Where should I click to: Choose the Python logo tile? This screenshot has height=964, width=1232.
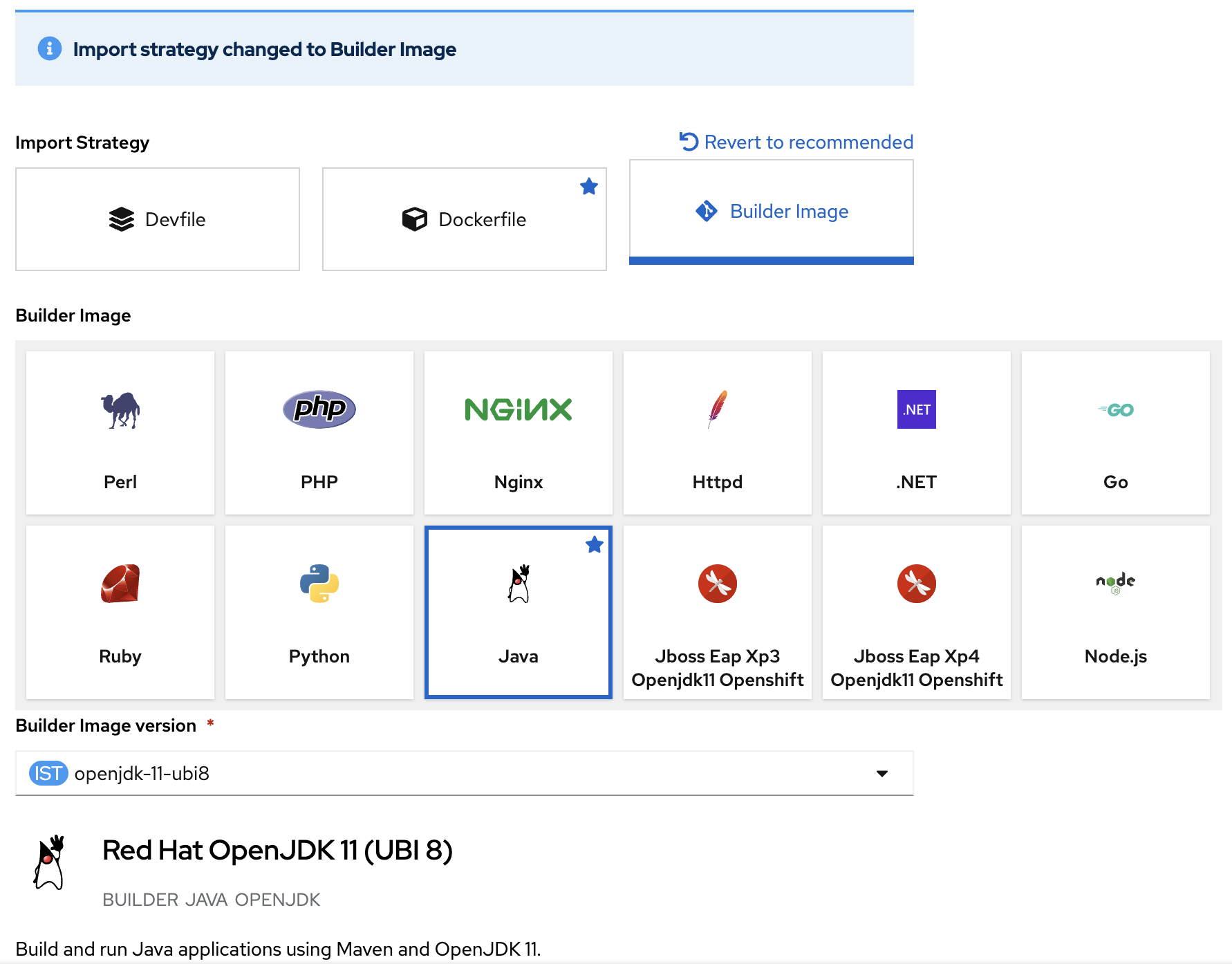click(x=319, y=584)
